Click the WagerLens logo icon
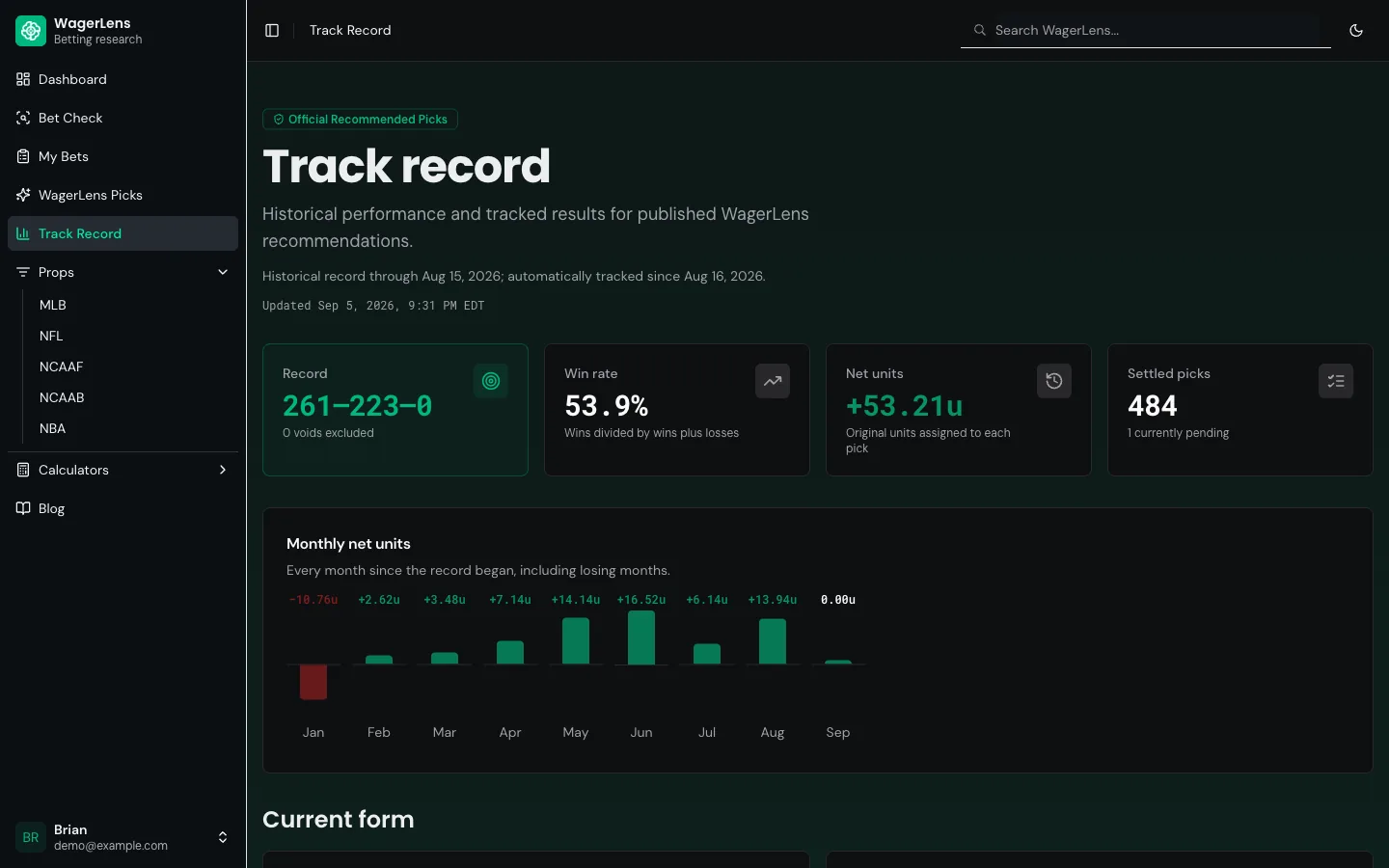The width and height of the screenshot is (1389, 868). (x=31, y=31)
